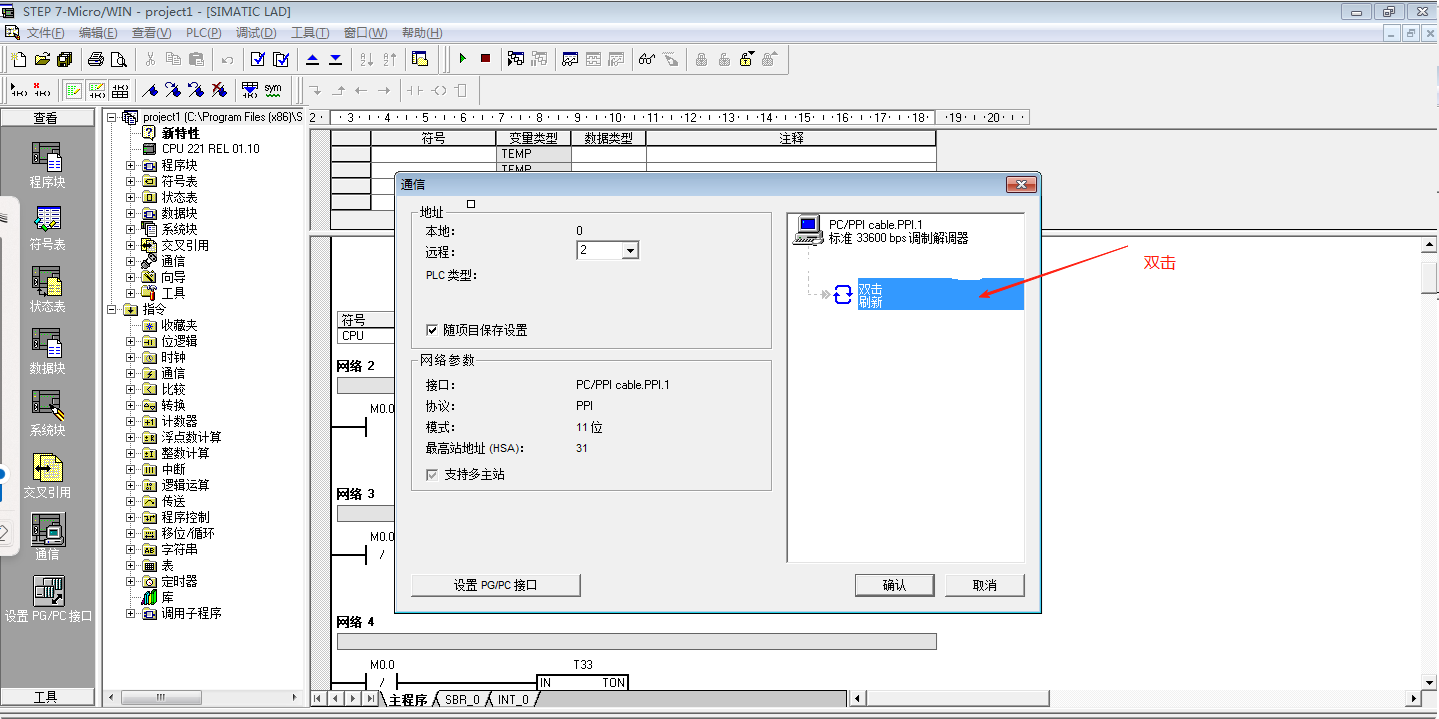
Task: Click the Compile toolbar icon
Action: click(258, 59)
